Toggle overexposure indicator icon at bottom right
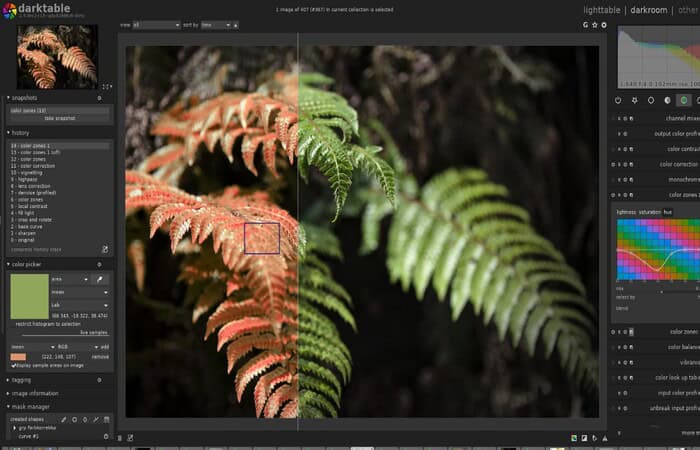Screen dimensions: 700x450 point(584,438)
